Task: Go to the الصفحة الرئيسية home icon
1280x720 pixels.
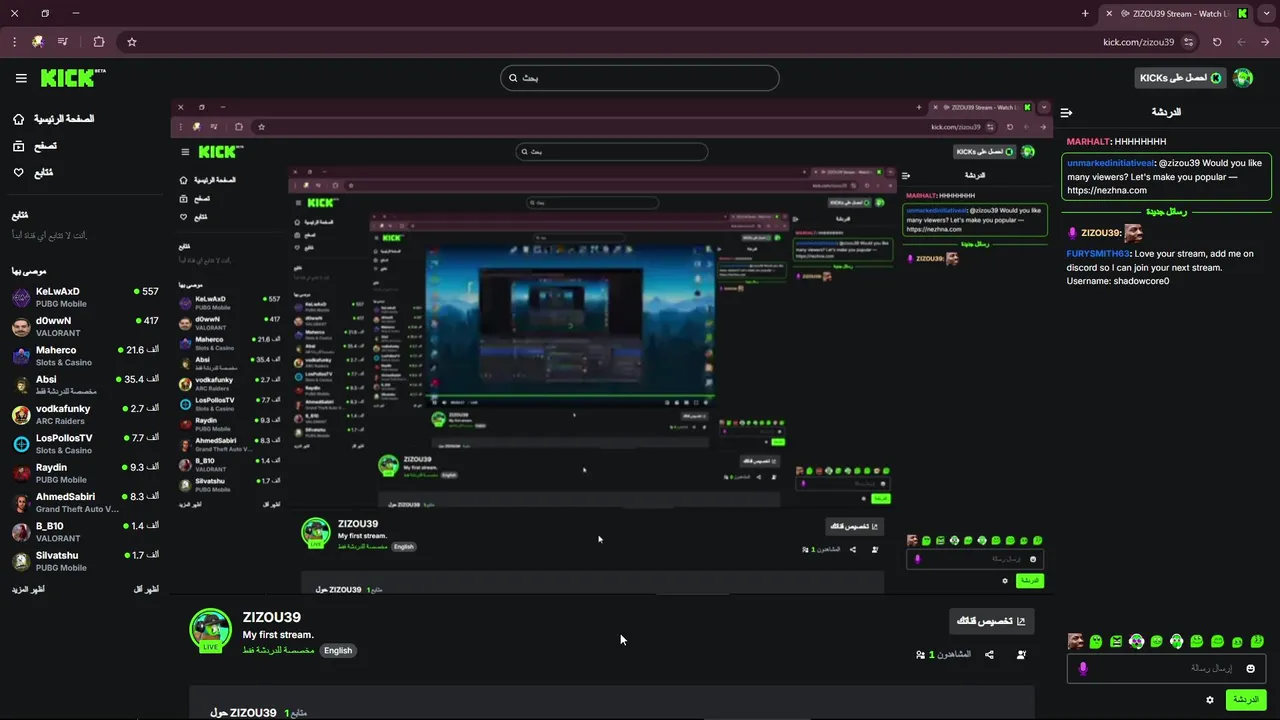Action: [19, 119]
